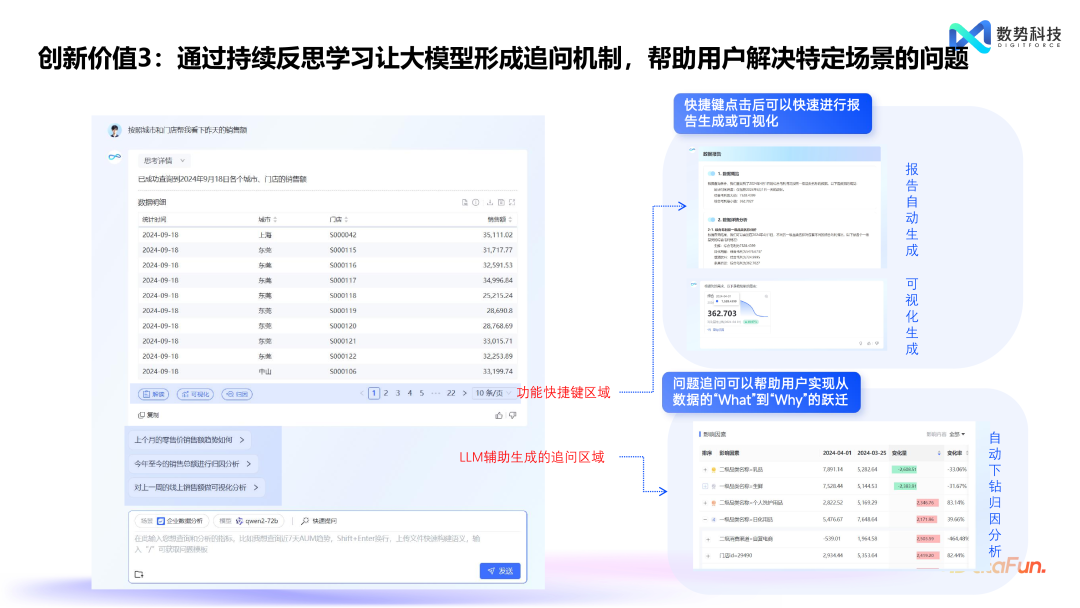The image size is (1080, 608).
Task: Open the 场景 企业数据分析 selector
Action: pyautogui.click(x=172, y=521)
